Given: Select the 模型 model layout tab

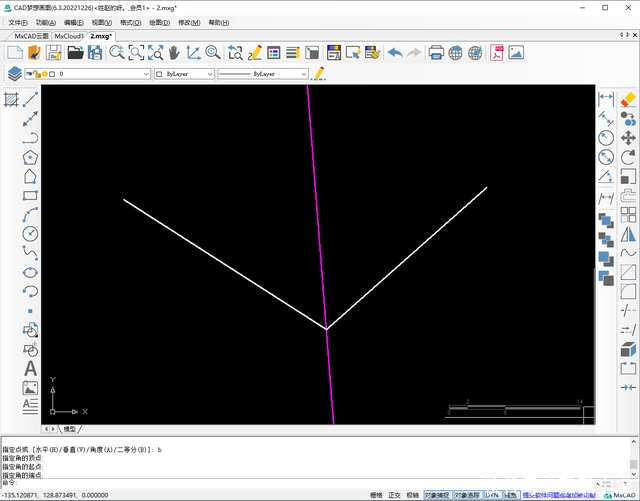Looking at the screenshot, I should [69, 429].
